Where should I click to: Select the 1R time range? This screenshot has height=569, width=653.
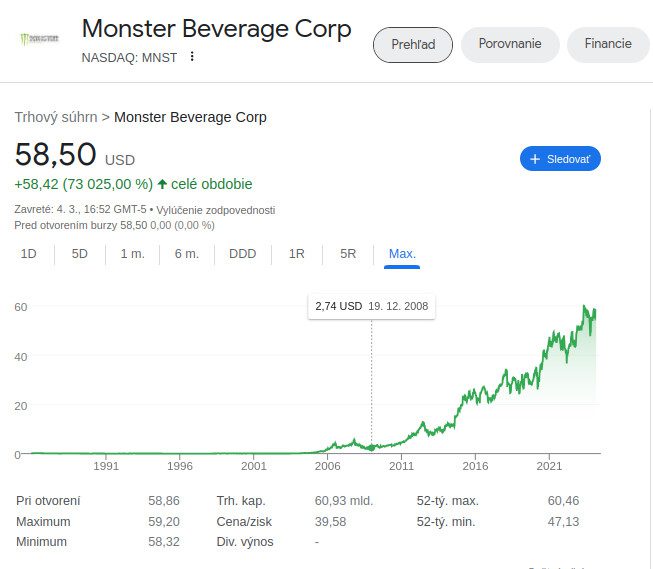coord(296,254)
